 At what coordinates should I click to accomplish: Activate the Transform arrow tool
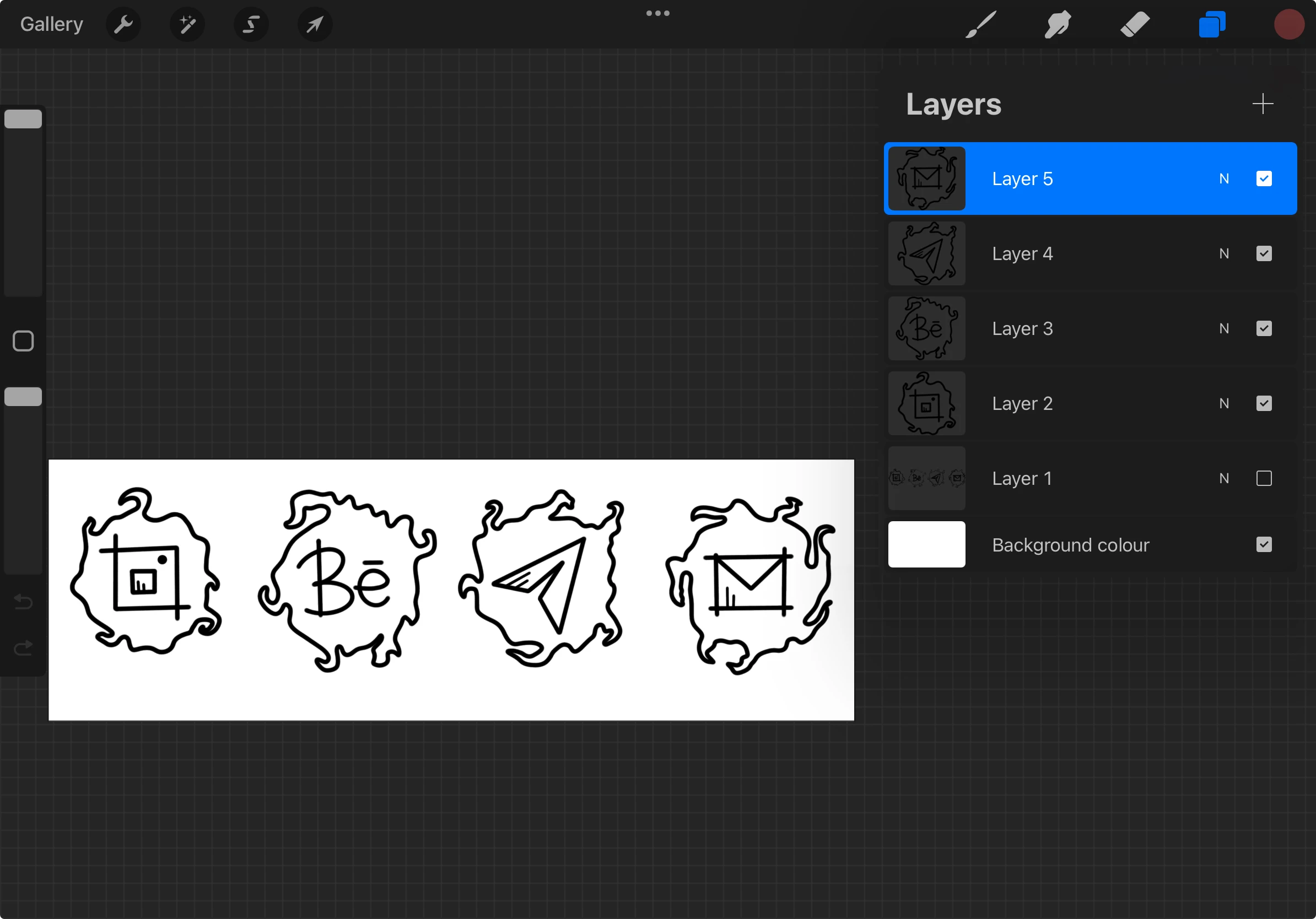click(x=315, y=25)
